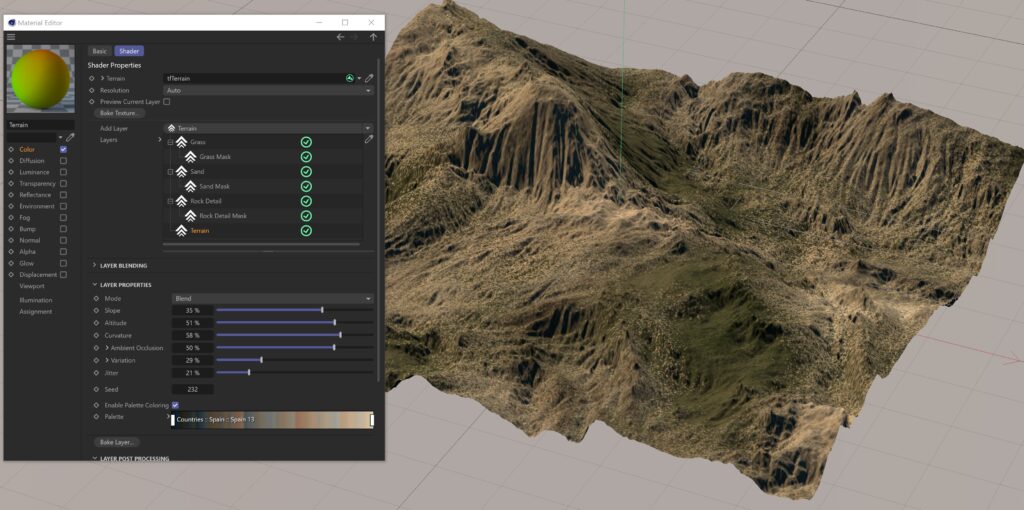Click the keyframe diamond beside Resolution

coord(91,90)
